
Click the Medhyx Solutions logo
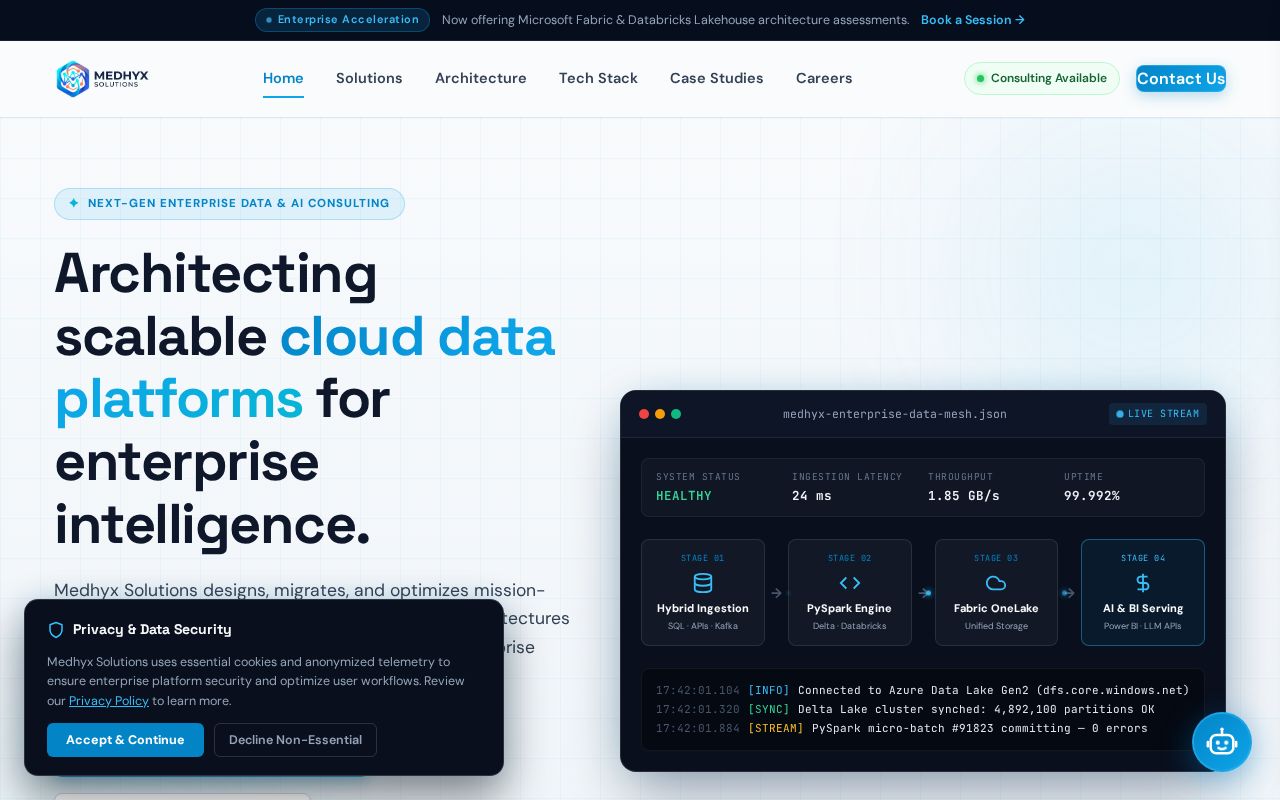tap(102, 79)
